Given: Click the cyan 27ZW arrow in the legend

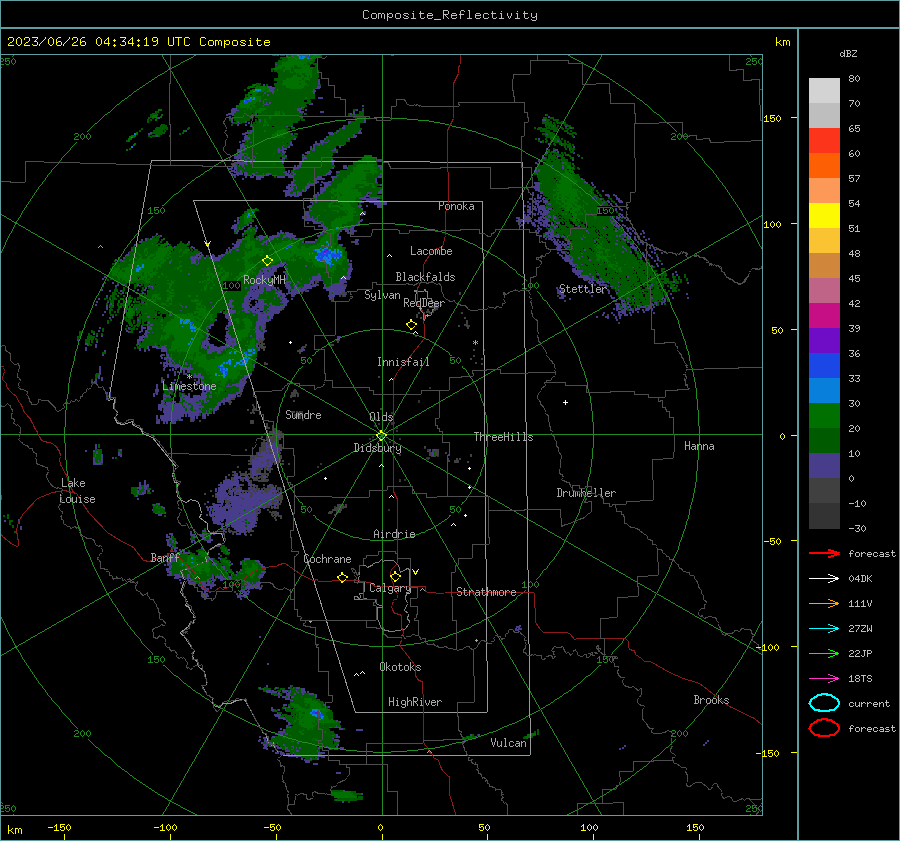Looking at the screenshot, I should [x=824, y=629].
